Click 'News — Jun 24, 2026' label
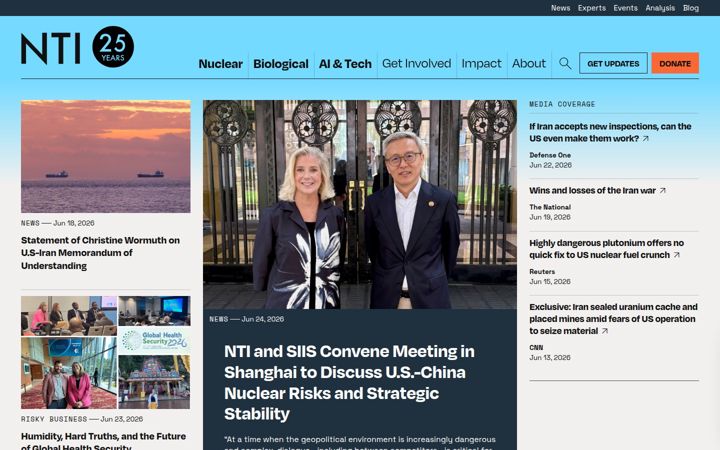Screen dimensions: 720x450 (247, 319)
